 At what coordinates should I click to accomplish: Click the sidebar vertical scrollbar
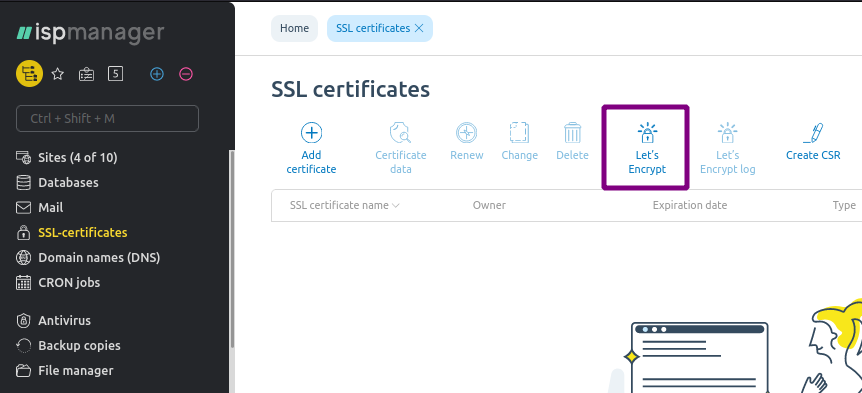click(x=232, y=248)
